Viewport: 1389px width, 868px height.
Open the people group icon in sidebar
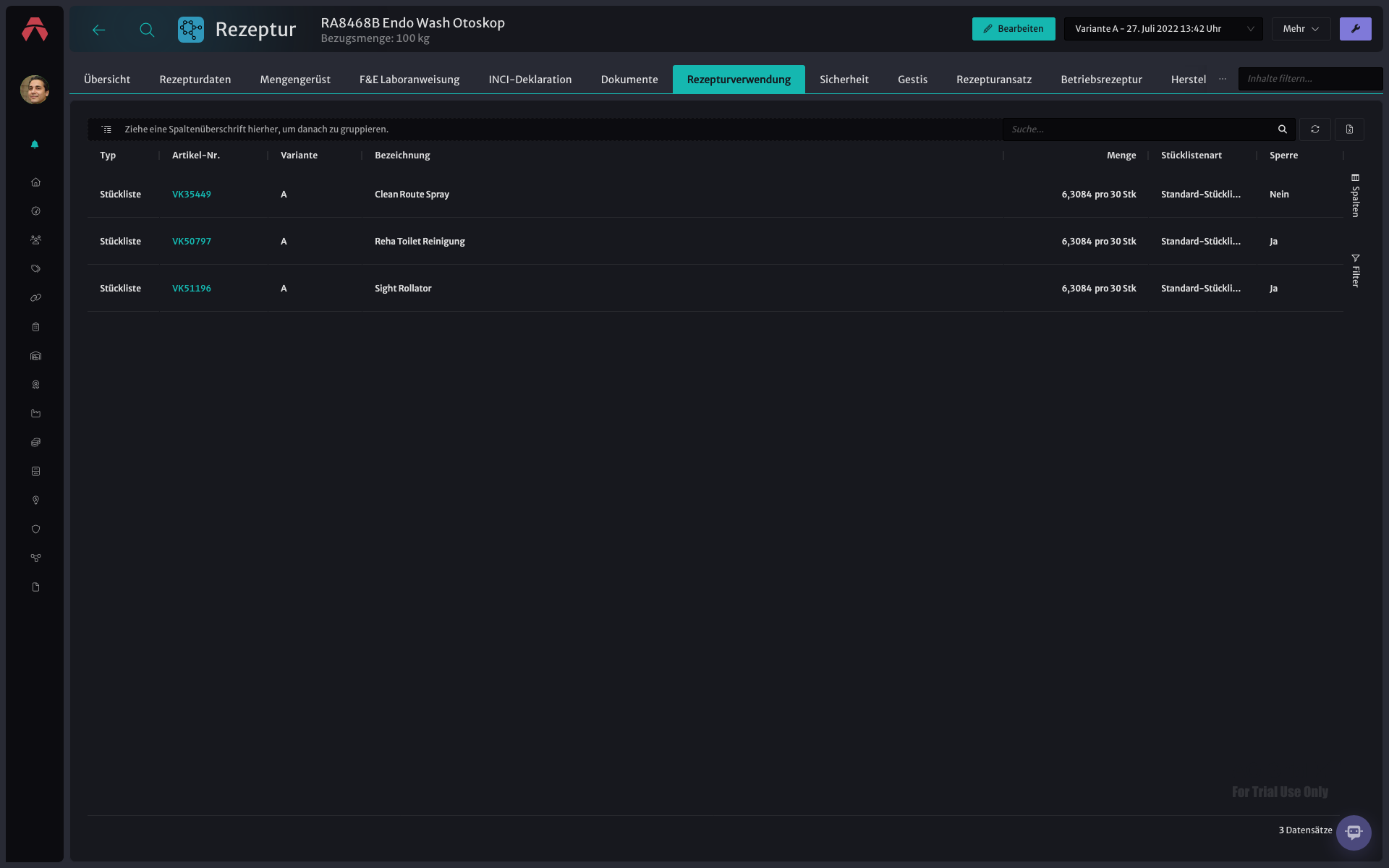(35, 240)
